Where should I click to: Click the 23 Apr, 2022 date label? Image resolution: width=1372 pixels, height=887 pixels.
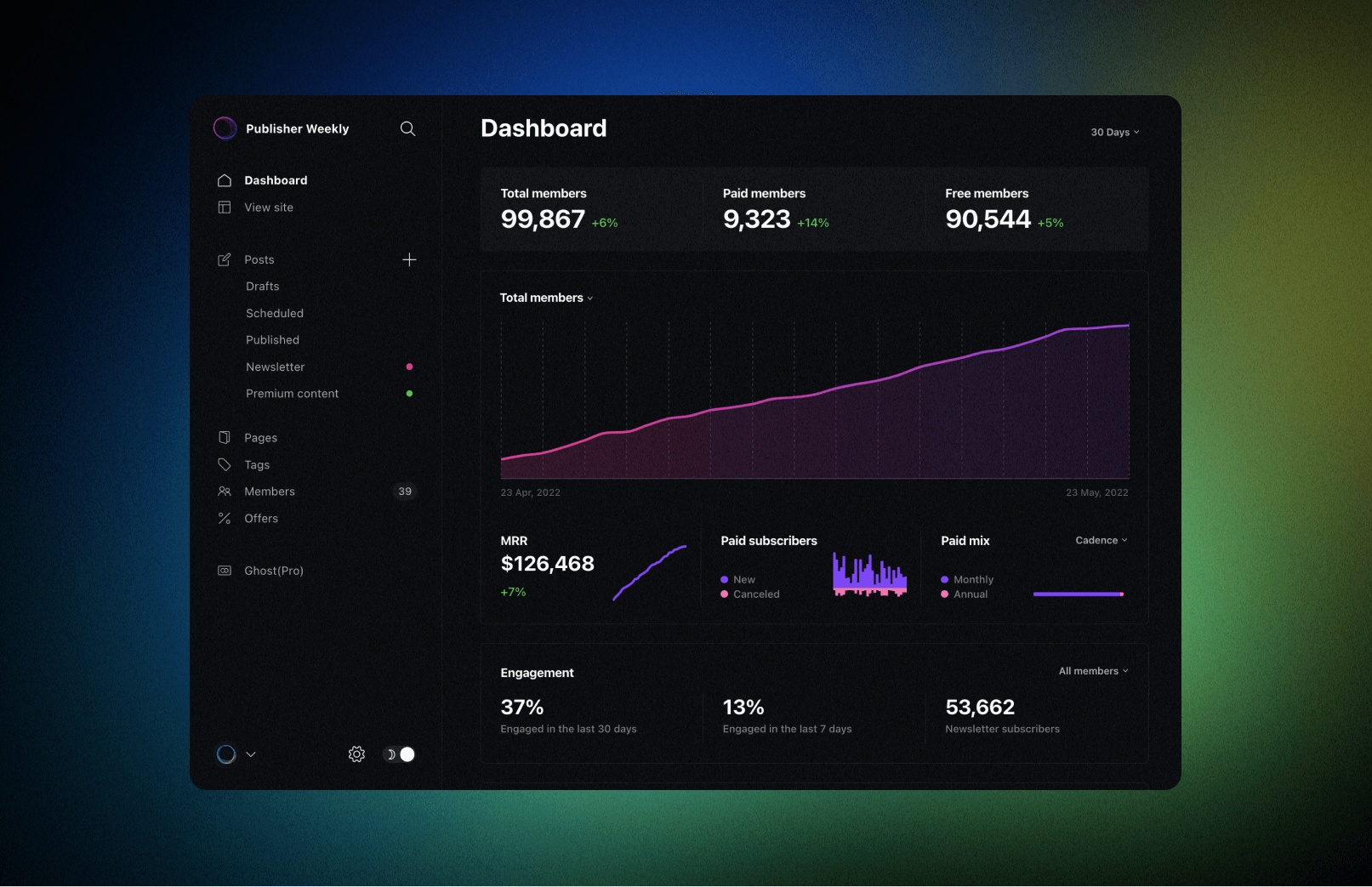[x=530, y=492]
